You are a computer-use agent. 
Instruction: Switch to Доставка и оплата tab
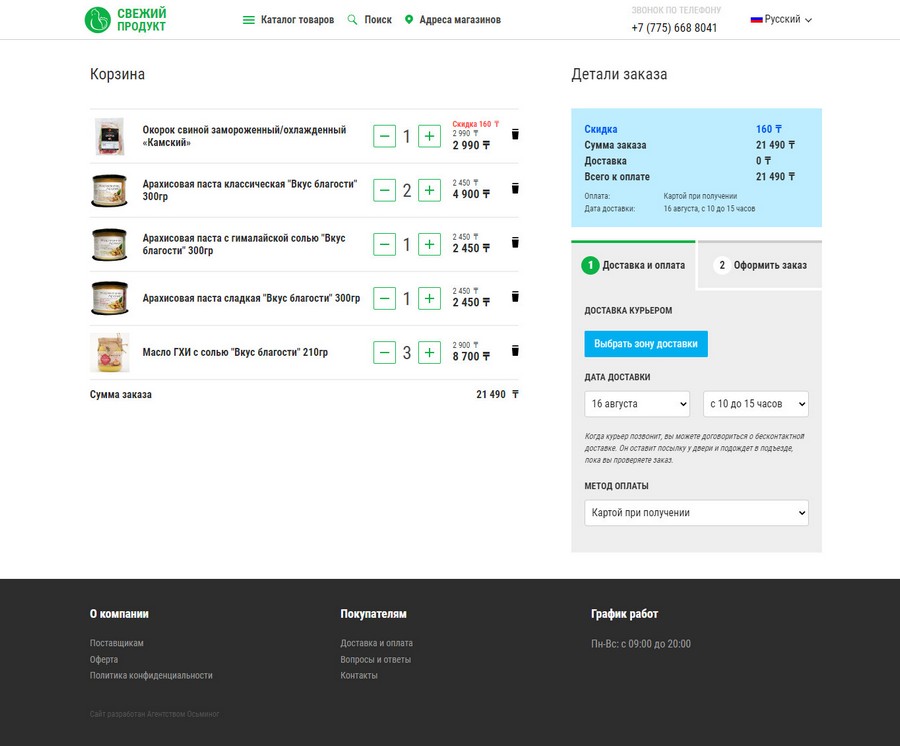click(633, 265)
